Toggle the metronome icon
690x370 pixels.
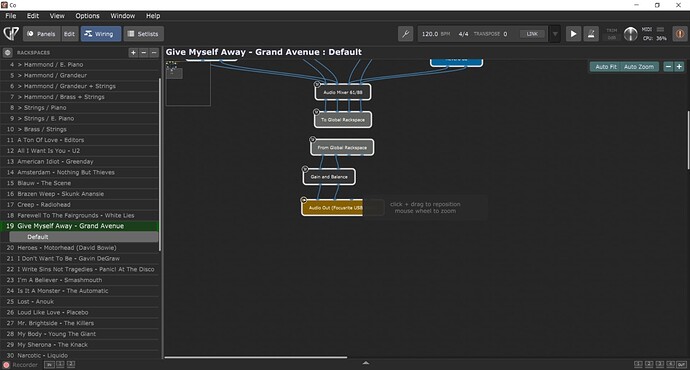(x=591, y=34)
